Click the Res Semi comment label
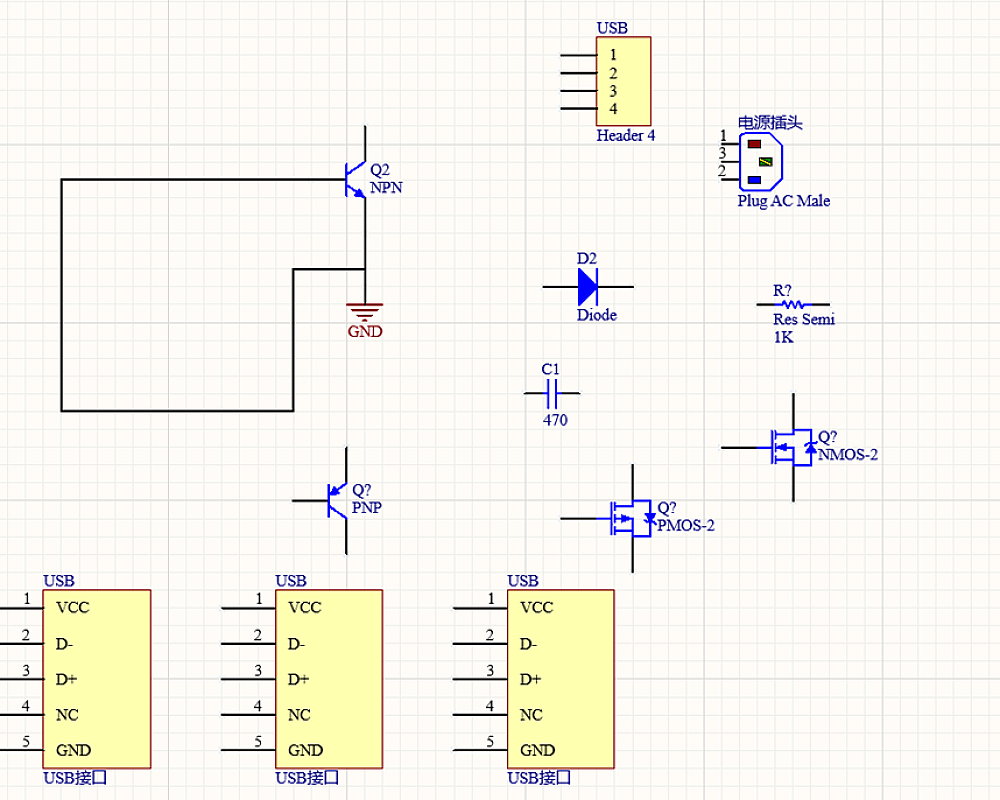Image resolution: width=1000 pixels, height=800 pixels. (x=803, y=320)
